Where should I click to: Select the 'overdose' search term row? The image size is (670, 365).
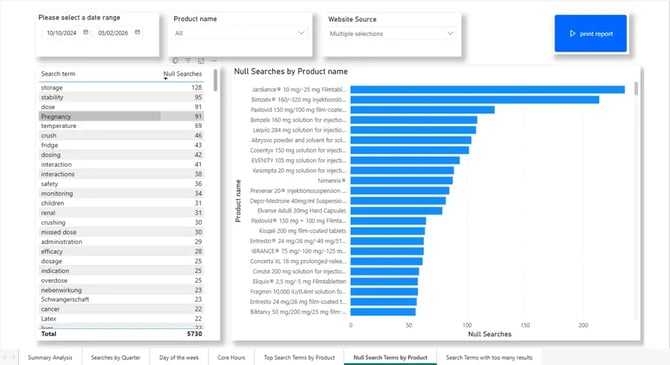pyautogui.click(x=121, y=280)
